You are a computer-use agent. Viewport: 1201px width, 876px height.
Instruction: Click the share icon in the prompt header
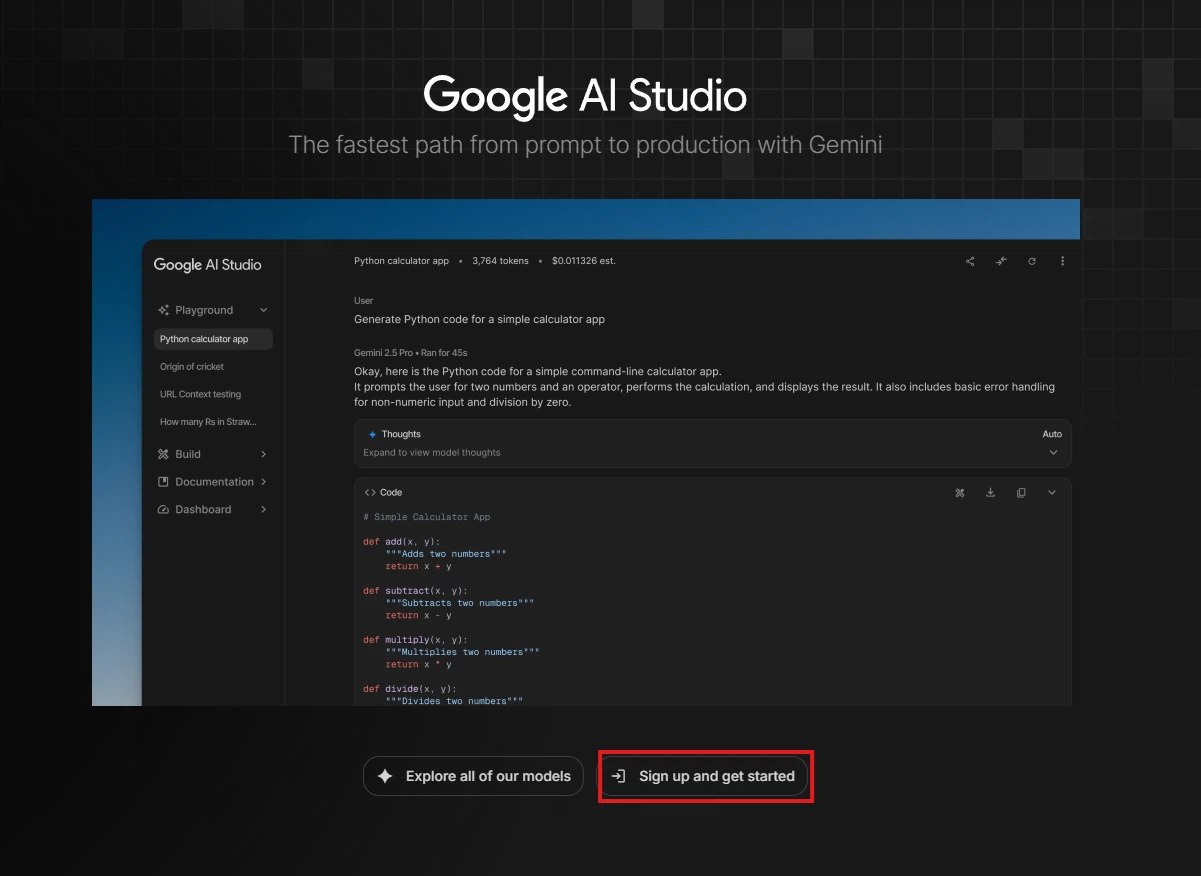point(970,261)
